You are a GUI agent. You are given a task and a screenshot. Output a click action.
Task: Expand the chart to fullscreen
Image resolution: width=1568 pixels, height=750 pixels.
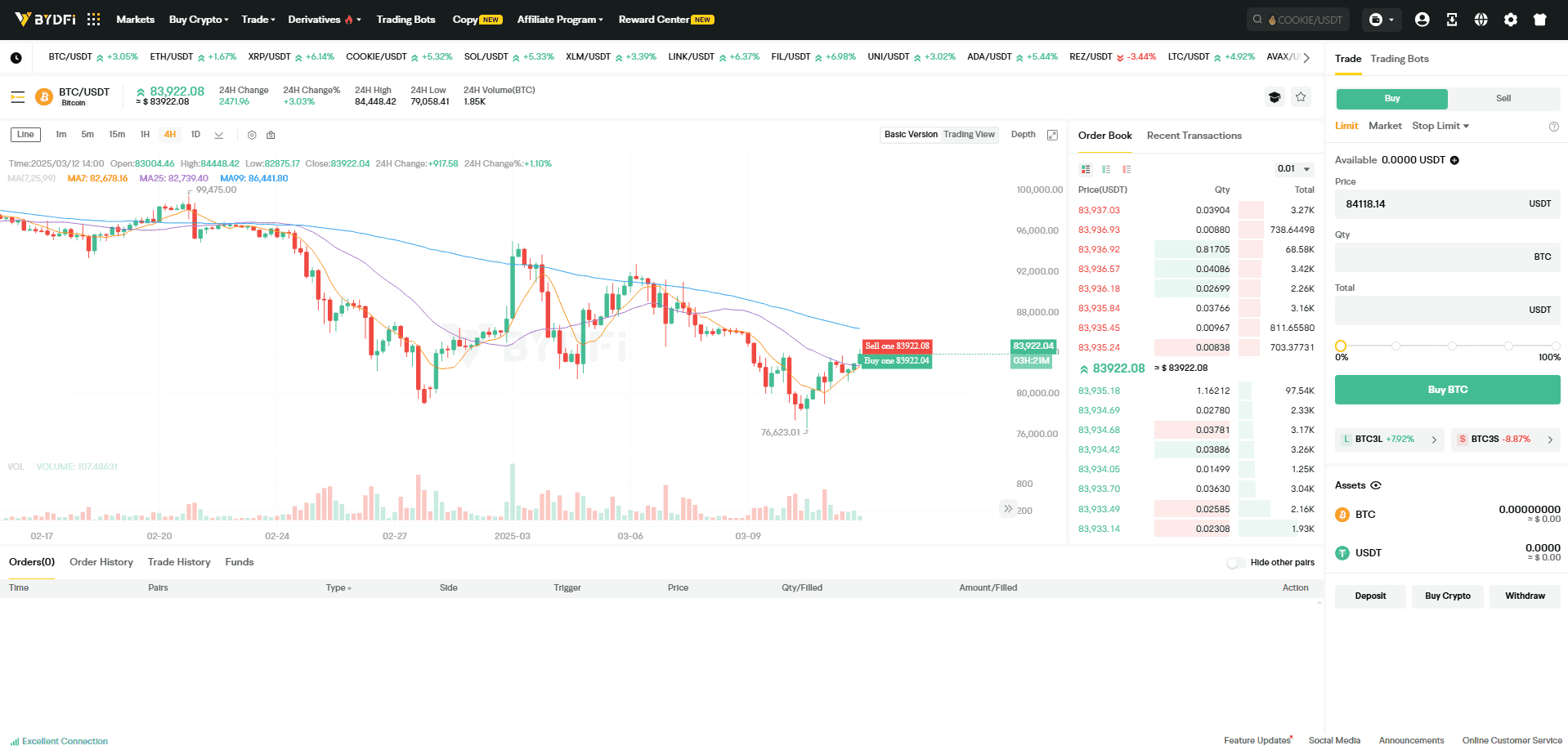(1053, 135)
